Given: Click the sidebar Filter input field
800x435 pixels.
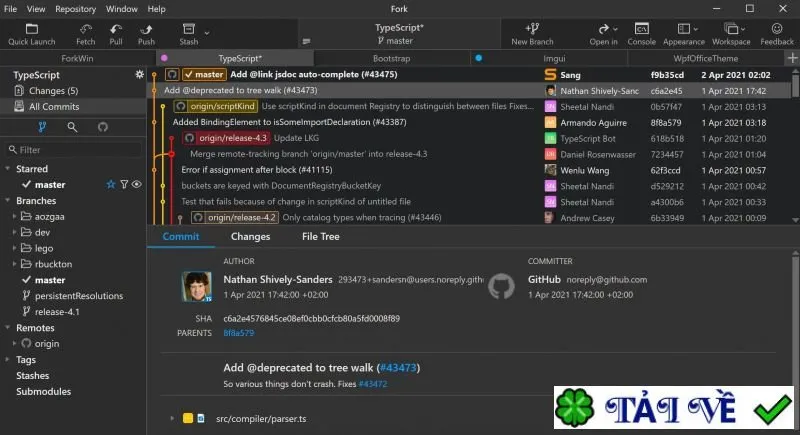Looking at the screenshot, I should tap(74, 149).
